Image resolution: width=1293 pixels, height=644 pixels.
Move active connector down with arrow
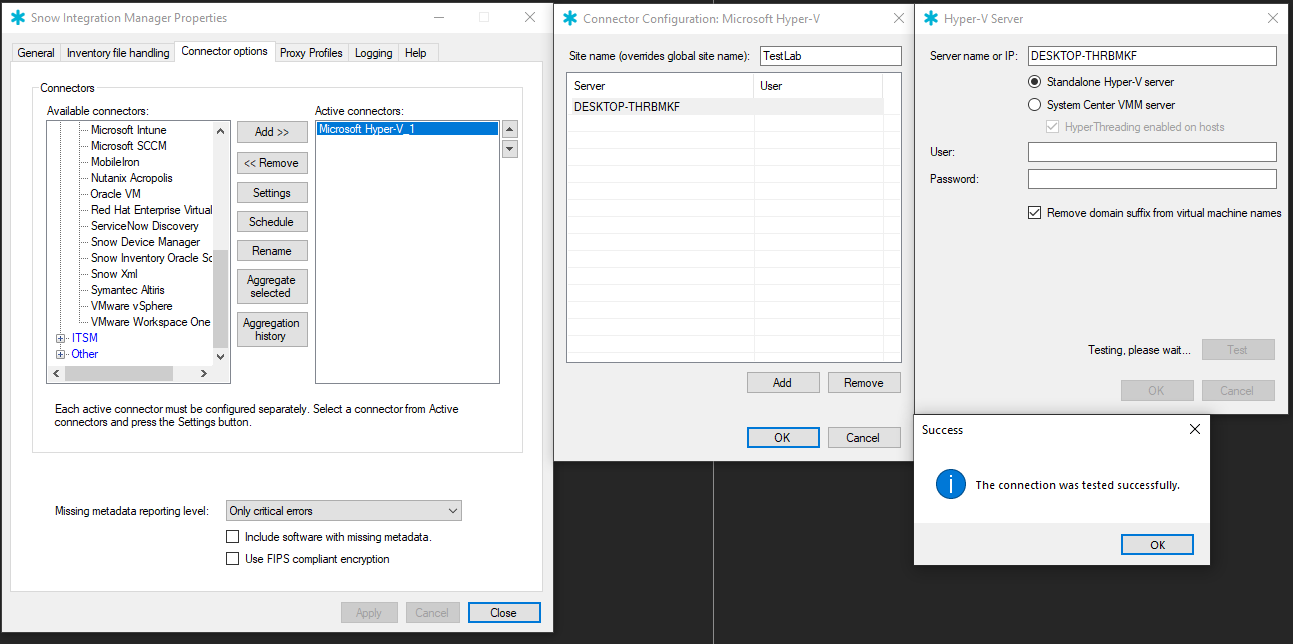pyautogui.click(x=510, y=149)
